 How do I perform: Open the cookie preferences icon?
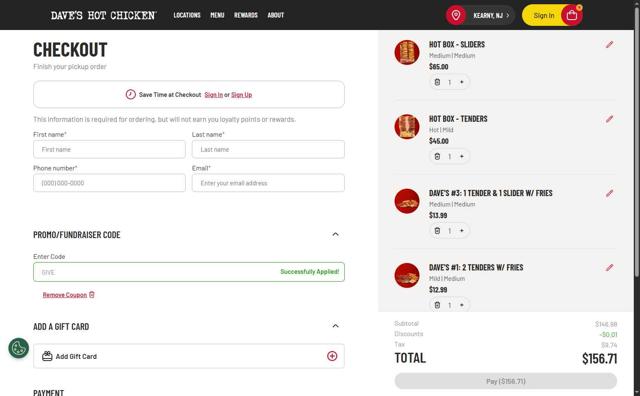point(19,348)
